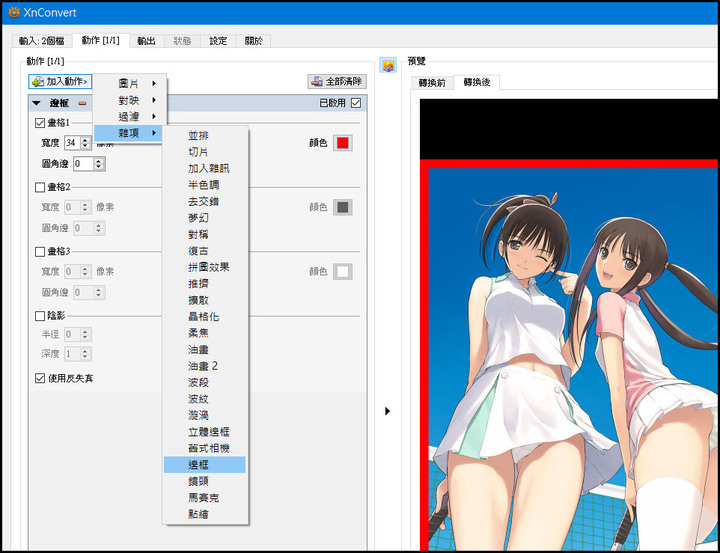Click 畫格1 width spinner arrows
The height and width of the screenshot is (553, 720).
[x=85, y=143]
